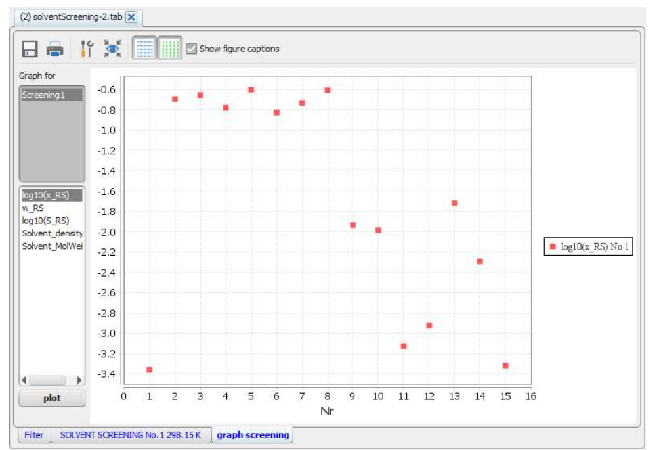The height and width of the screenshot is (450, 660).
Task: Choose w_RS from property list
Action: pyautogui.click(x=32, y=208)
